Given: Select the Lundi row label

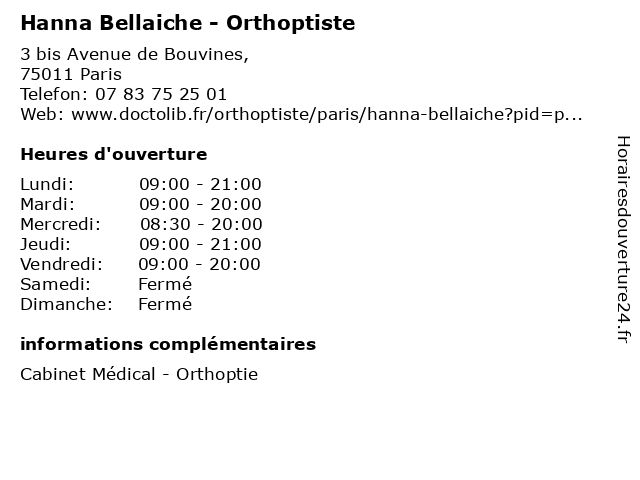Looking at the screenshot, I should (x=47, y=184).
